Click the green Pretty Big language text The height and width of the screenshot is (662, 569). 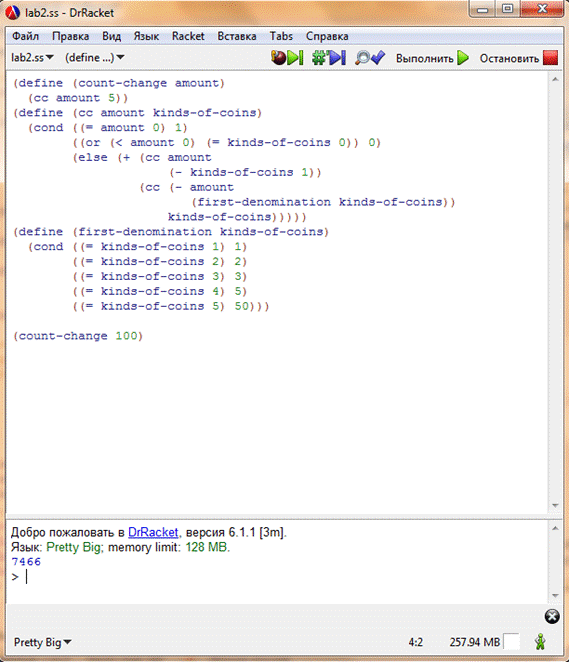(73, 547)
